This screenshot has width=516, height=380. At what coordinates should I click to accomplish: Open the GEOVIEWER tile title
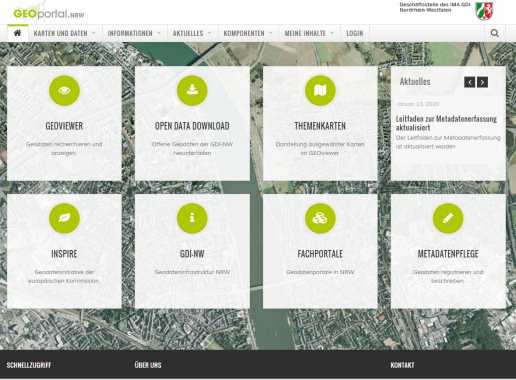(x=64, y=126)
